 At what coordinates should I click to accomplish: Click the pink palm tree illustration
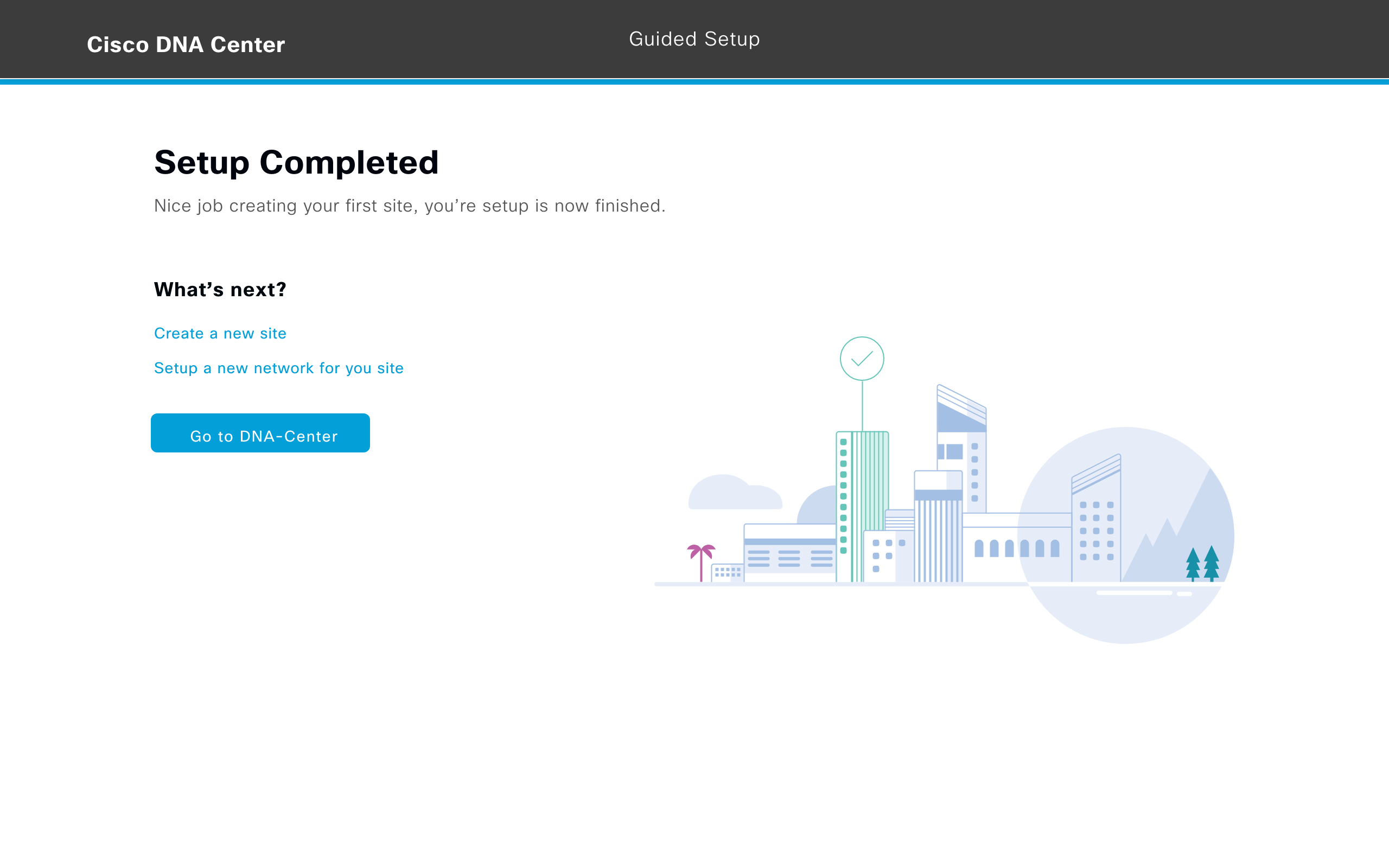[x=701, y=560]
